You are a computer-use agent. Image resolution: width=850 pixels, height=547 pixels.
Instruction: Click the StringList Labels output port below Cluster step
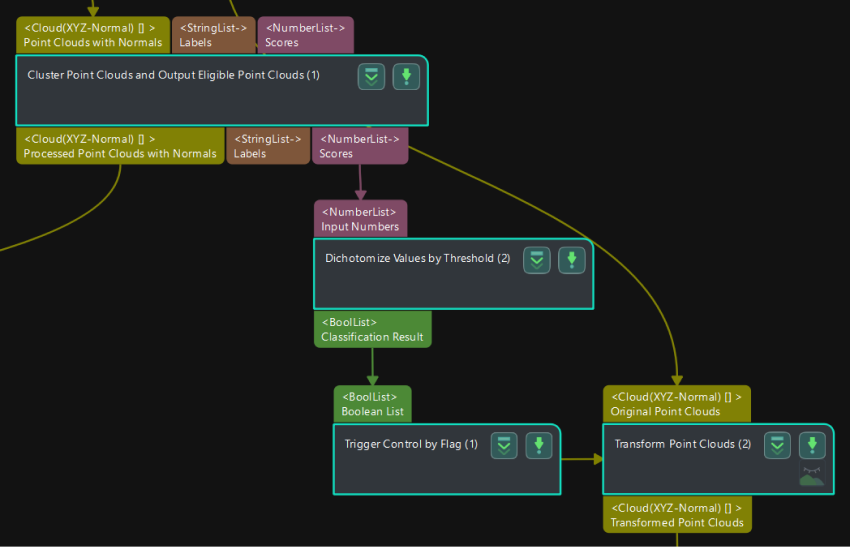tap(268, 146)
